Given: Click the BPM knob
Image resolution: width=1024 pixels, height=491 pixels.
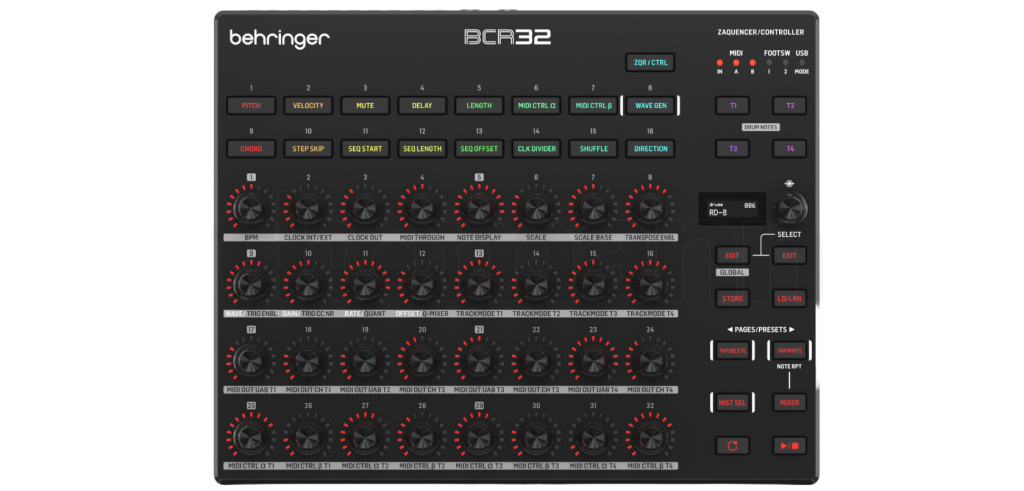Looking at the screenshot, I should (x=251, y=208).
